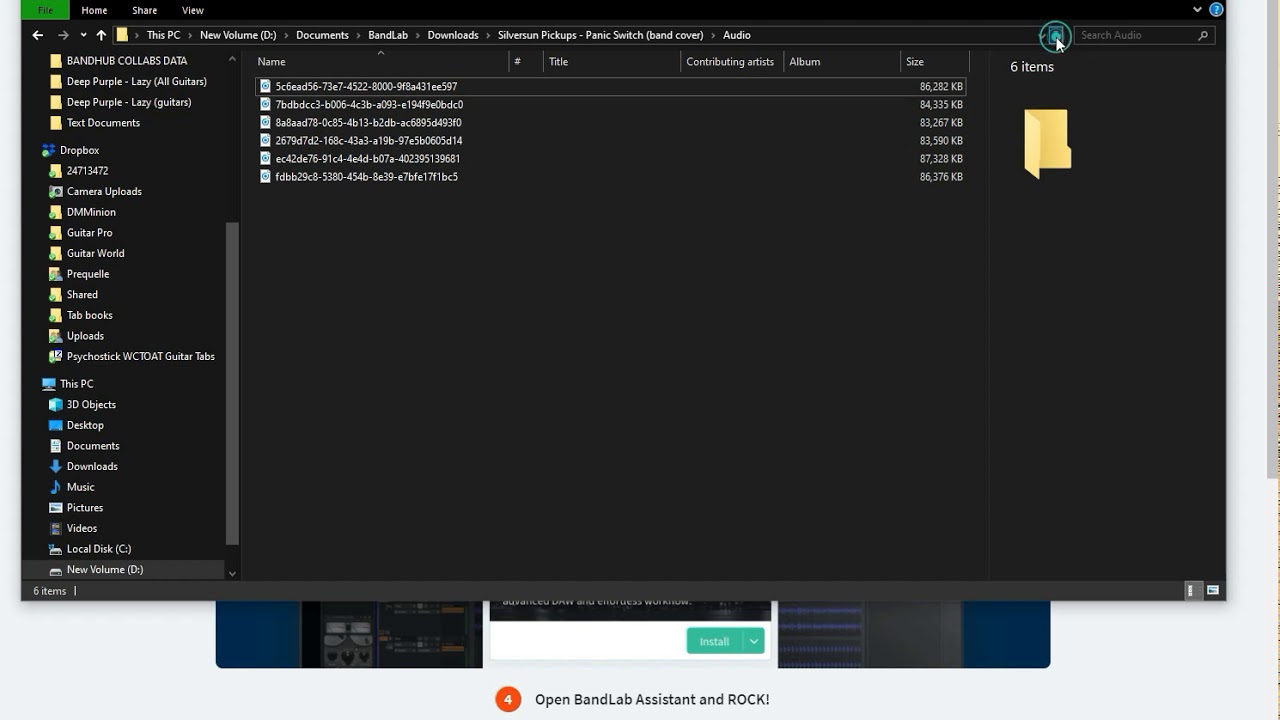Select New Volume (D:) in sidebar
This screenshot has height=720, width=1280.
point(104,569)
